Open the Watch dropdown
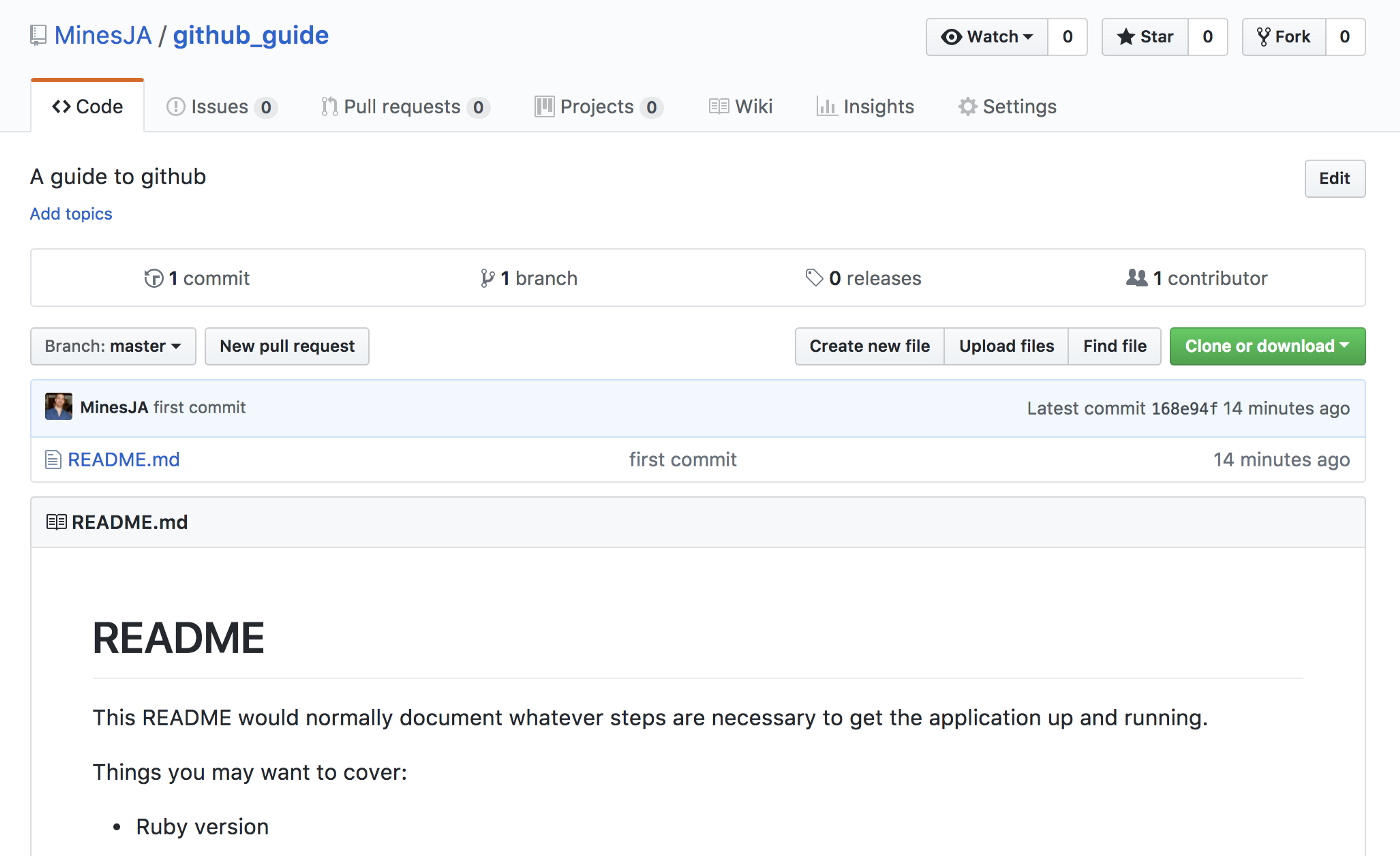The height and width of the screenshot is (856, 1400). click(x=987, y=36)
